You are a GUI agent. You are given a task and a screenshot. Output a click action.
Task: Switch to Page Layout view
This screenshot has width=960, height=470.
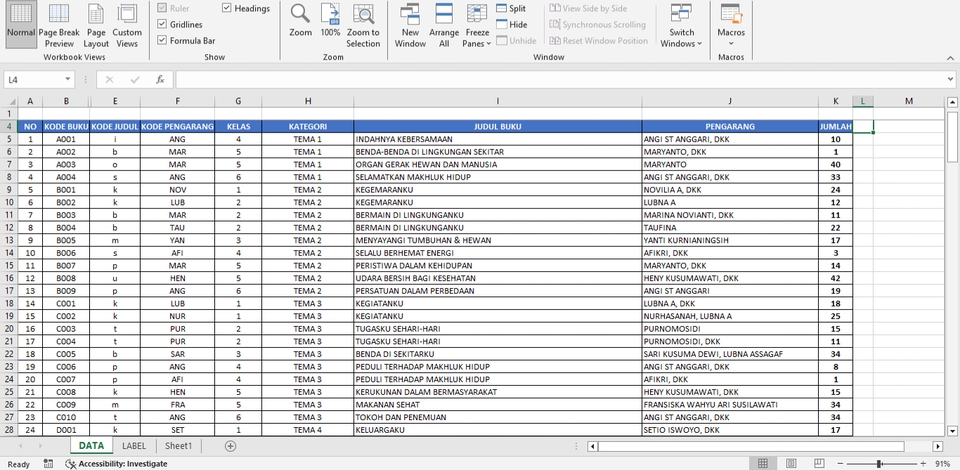coord(96,24)
